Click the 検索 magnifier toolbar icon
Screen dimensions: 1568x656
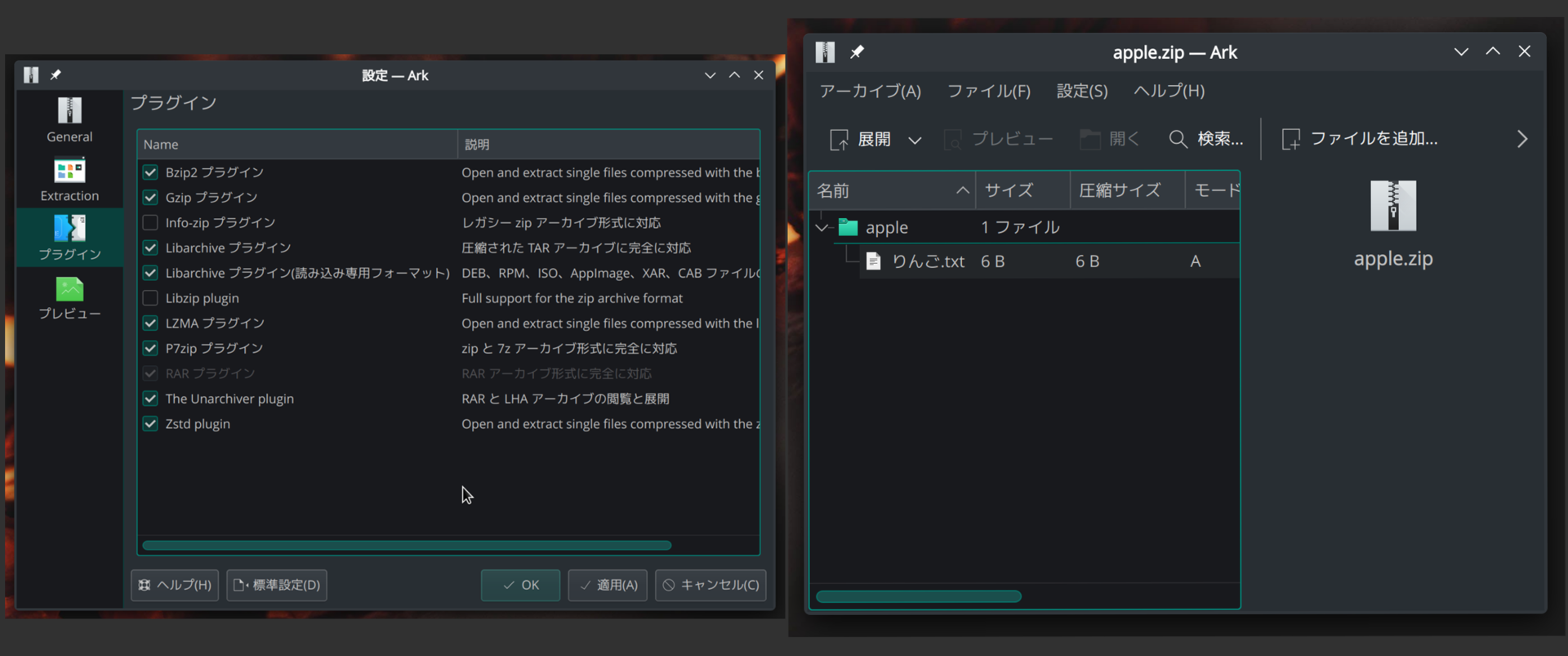coord(1178,140)
